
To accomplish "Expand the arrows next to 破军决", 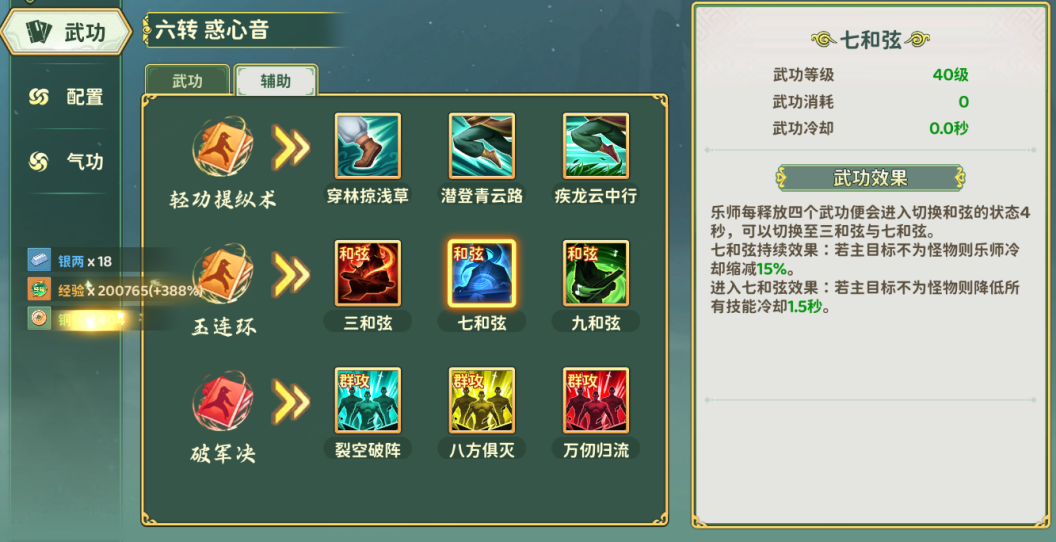I will click(x=291, y=401).
